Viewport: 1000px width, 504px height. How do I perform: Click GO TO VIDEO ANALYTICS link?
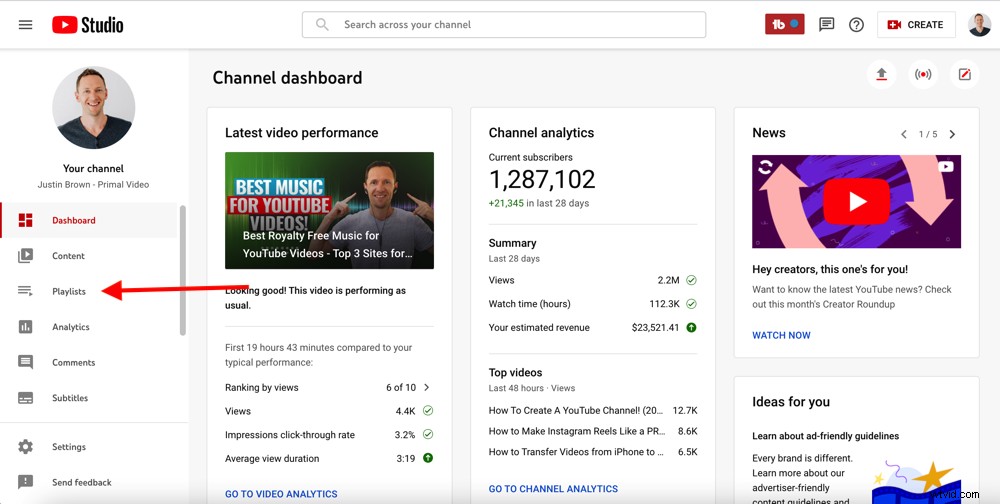281,494
